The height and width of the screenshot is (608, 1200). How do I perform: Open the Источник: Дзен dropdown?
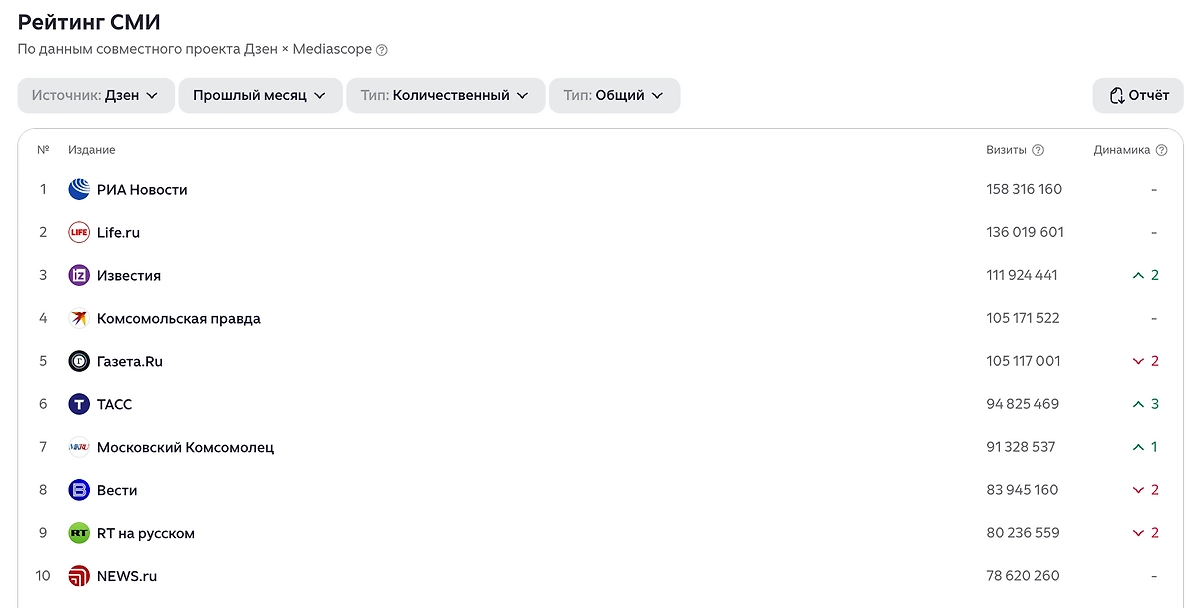tap(96, 95)
